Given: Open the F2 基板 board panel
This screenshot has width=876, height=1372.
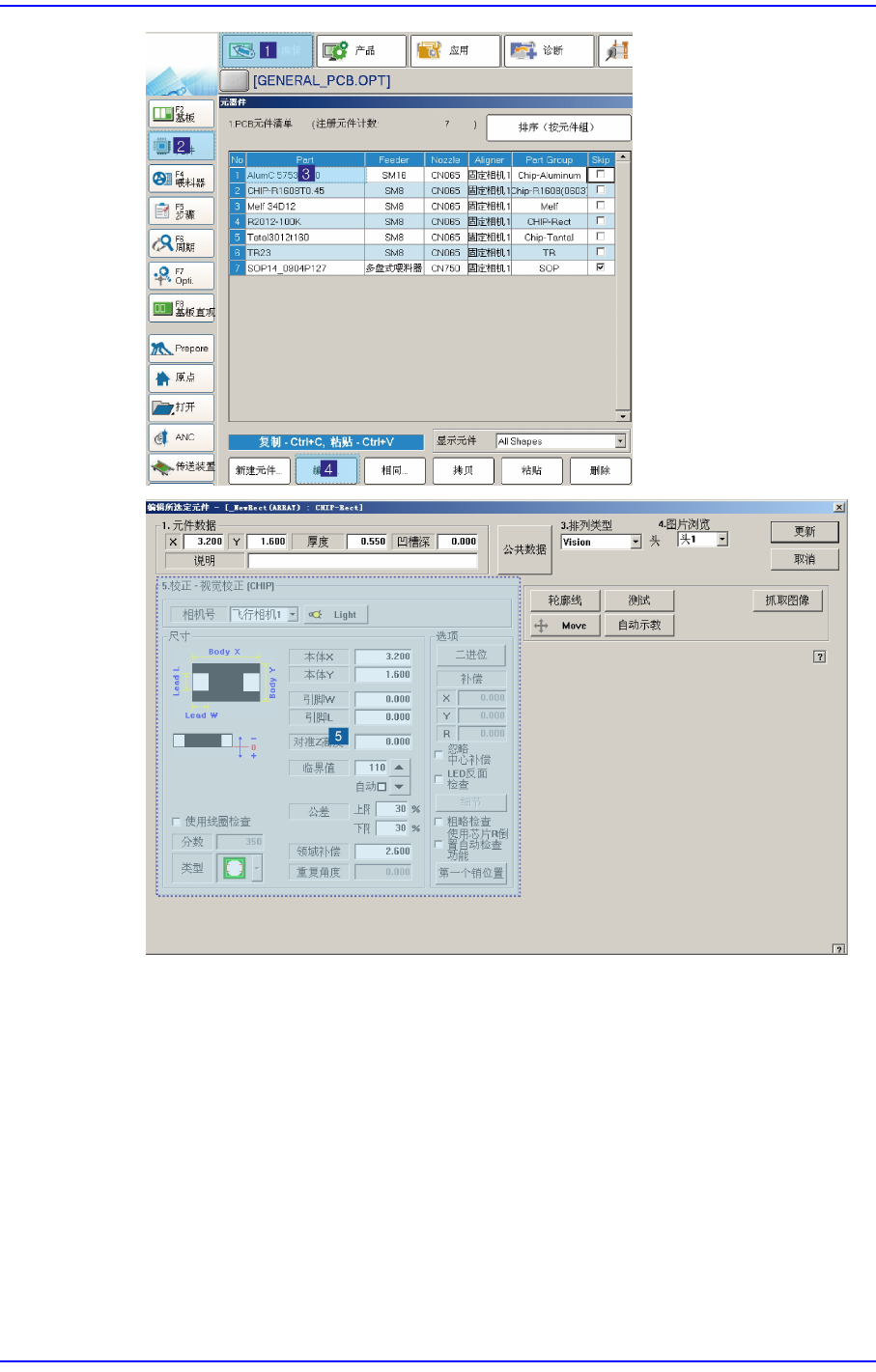Looking at the screenshot, I should [181, 114].
